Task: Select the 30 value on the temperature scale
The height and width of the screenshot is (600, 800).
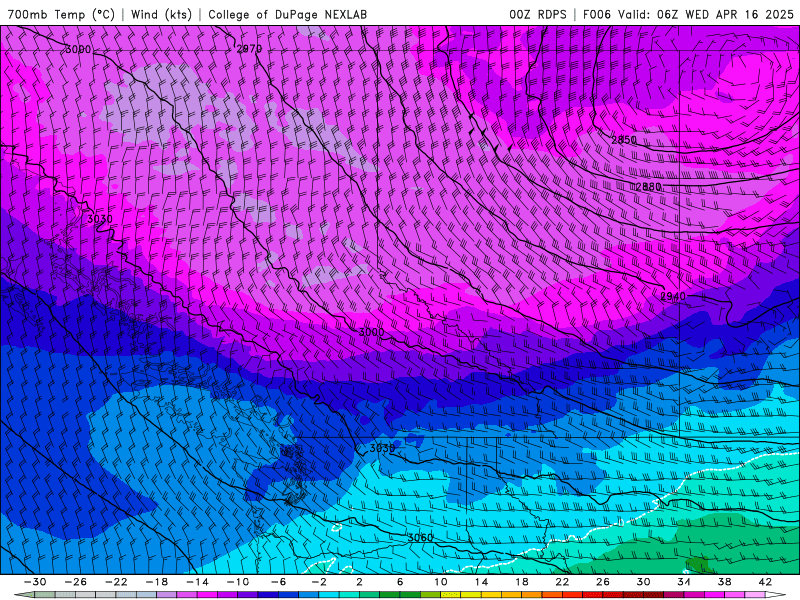Action: click(x=643, y=582)
